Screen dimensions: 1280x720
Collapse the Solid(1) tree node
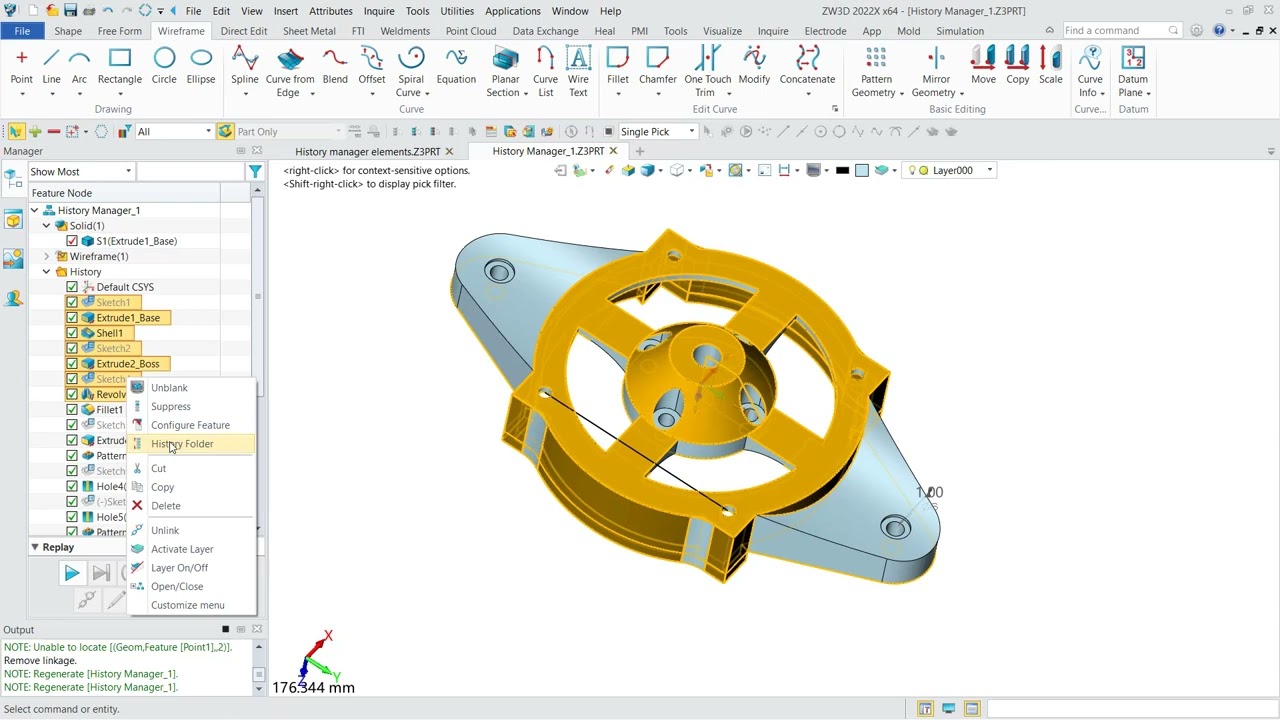tap(47, 226)
